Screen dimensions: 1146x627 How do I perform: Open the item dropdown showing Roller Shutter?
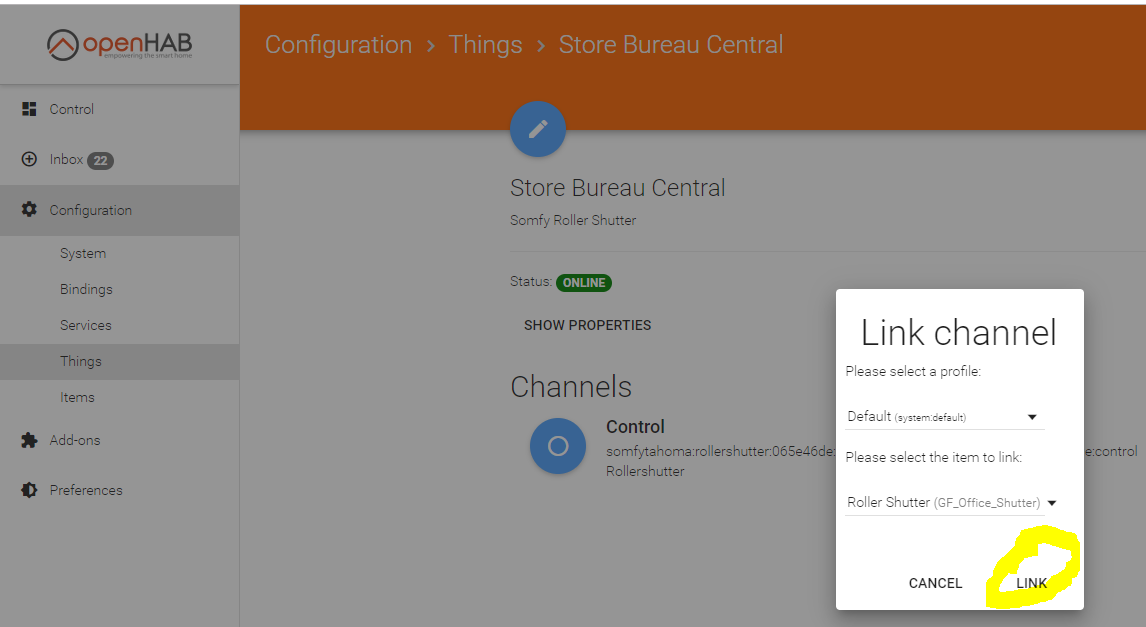click(x=952, y=503)
